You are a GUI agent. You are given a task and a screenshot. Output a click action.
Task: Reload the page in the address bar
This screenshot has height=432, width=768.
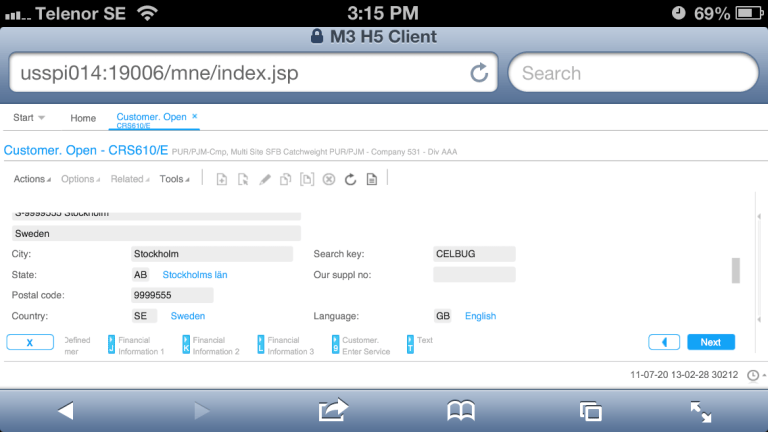point(479,73)
